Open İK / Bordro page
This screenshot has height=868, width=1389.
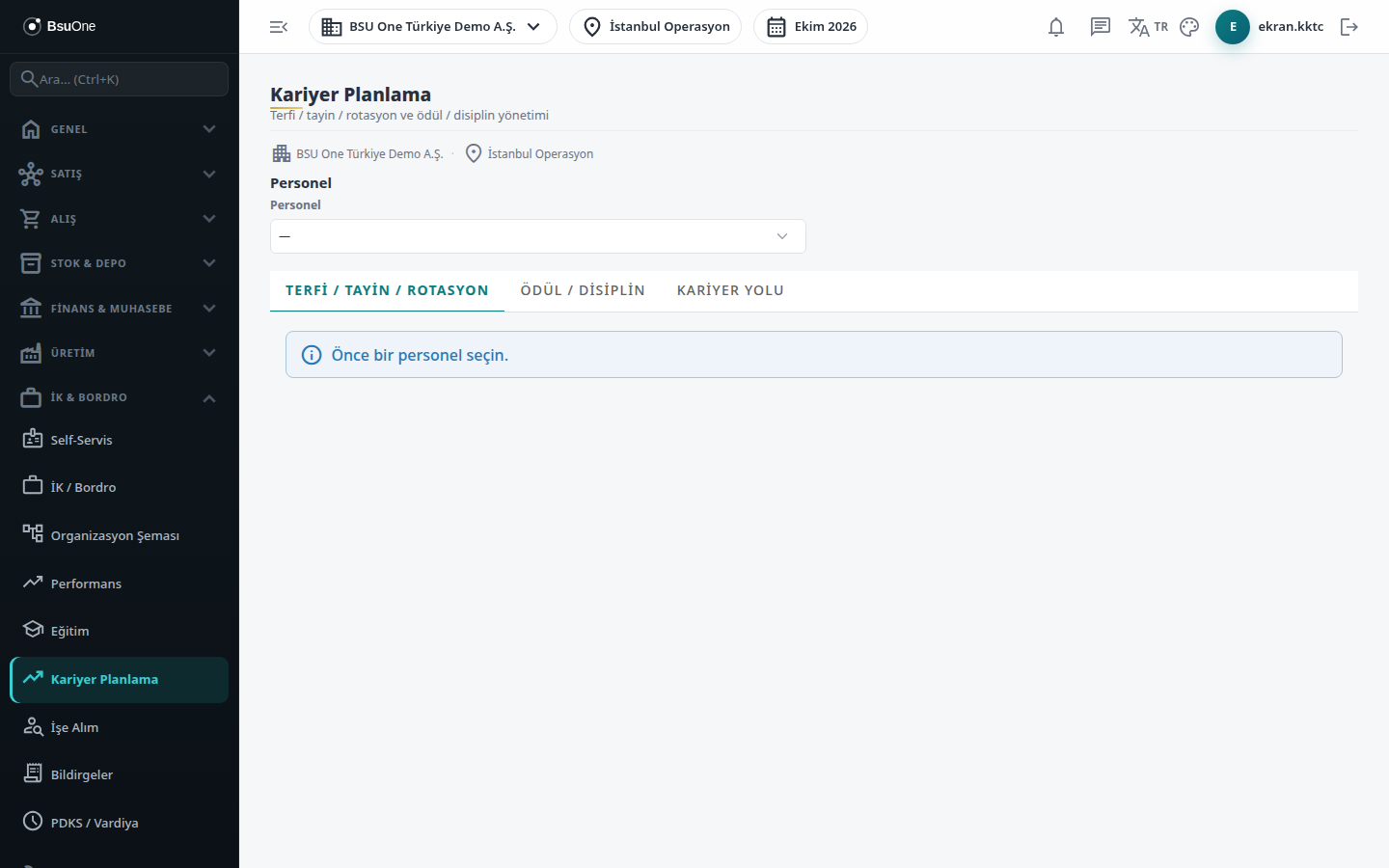pyautogui.click(x=120, y=487)
